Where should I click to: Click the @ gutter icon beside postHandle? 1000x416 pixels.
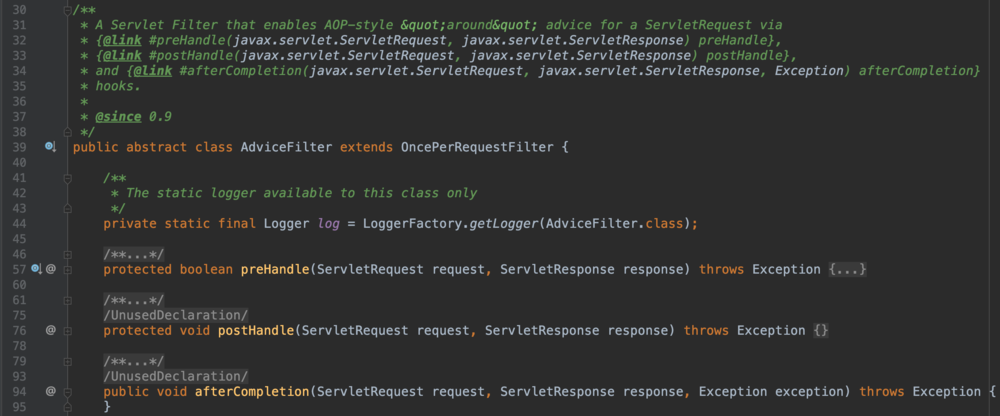coord(50,330)
